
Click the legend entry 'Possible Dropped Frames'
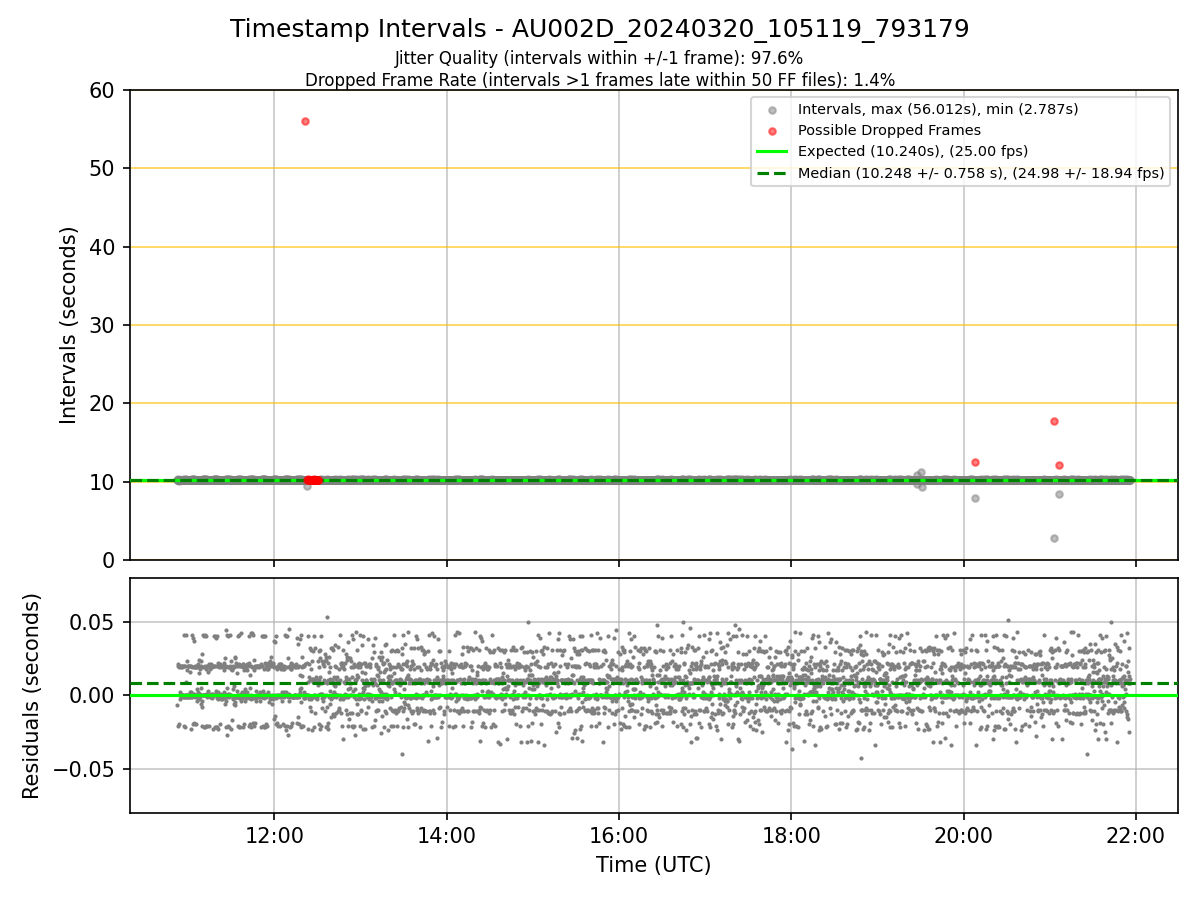[889, 130]
